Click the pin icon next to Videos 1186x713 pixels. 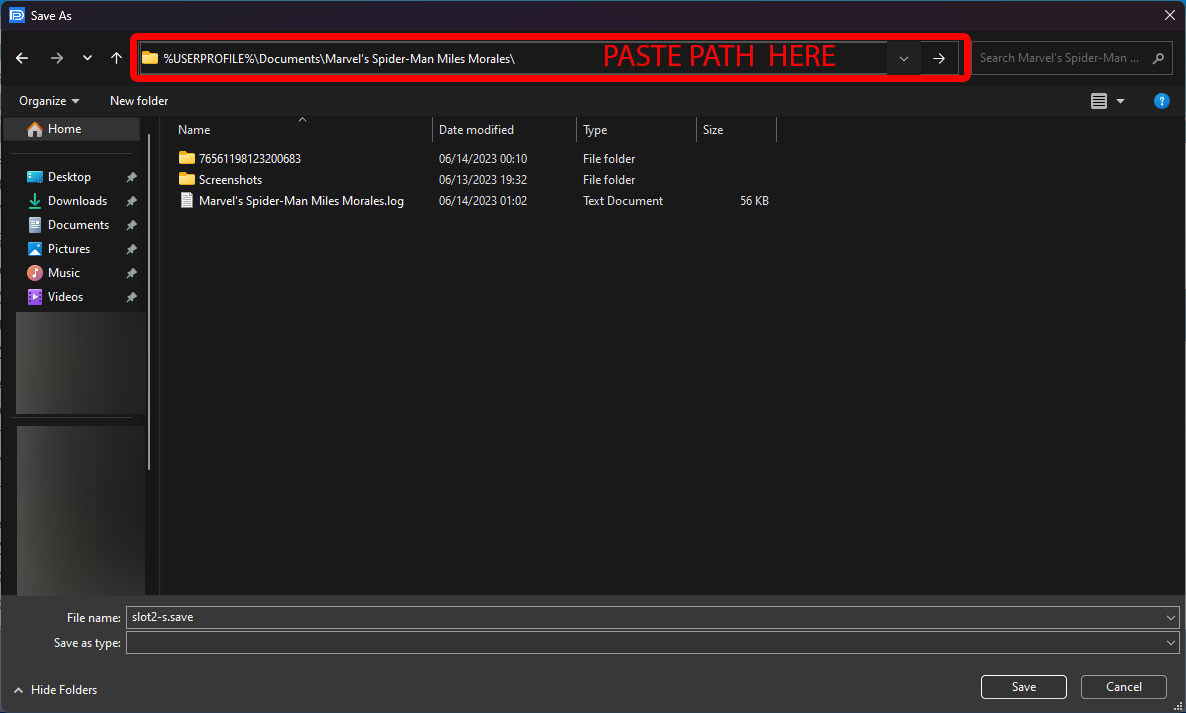pyautogui.click(x=132, y=297)
